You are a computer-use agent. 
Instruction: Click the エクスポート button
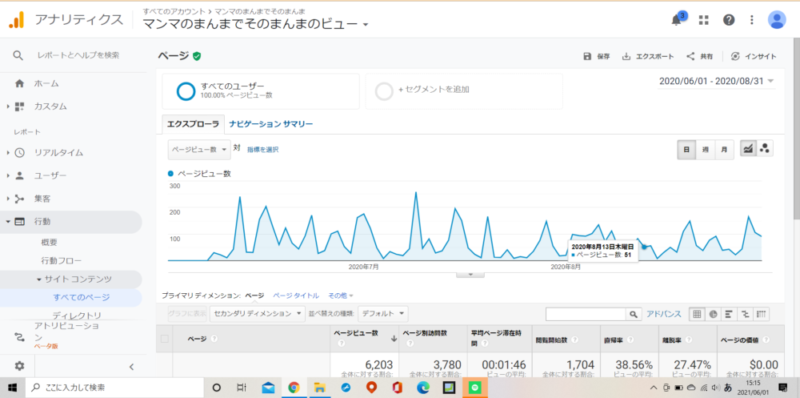(648, 57)
